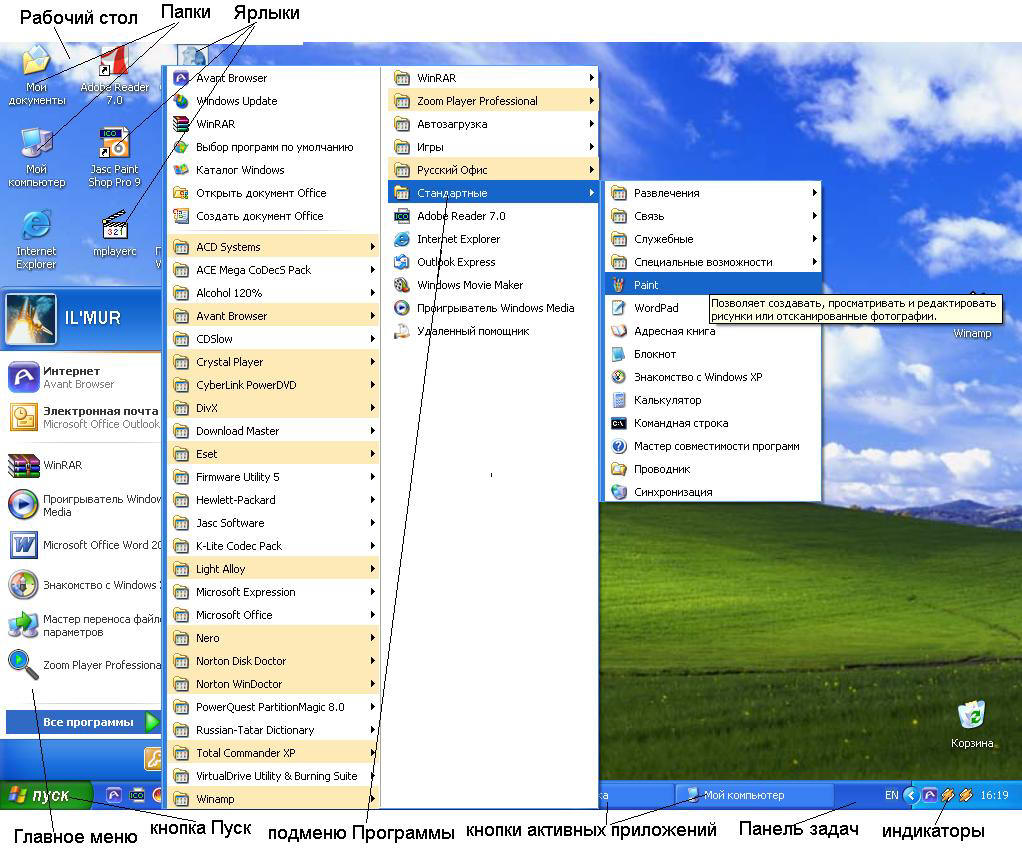Click Открыть документ Office entry
This screenshot has width=1022, height=852.
click(x=274, y=193)
